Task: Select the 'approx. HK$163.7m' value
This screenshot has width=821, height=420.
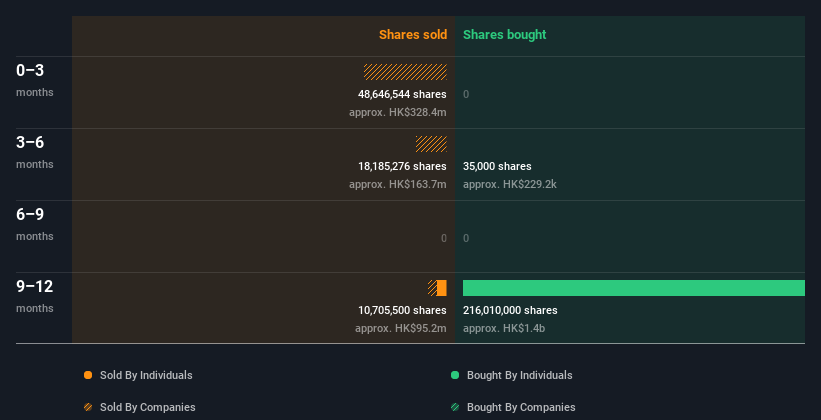Action: (398, 184)
